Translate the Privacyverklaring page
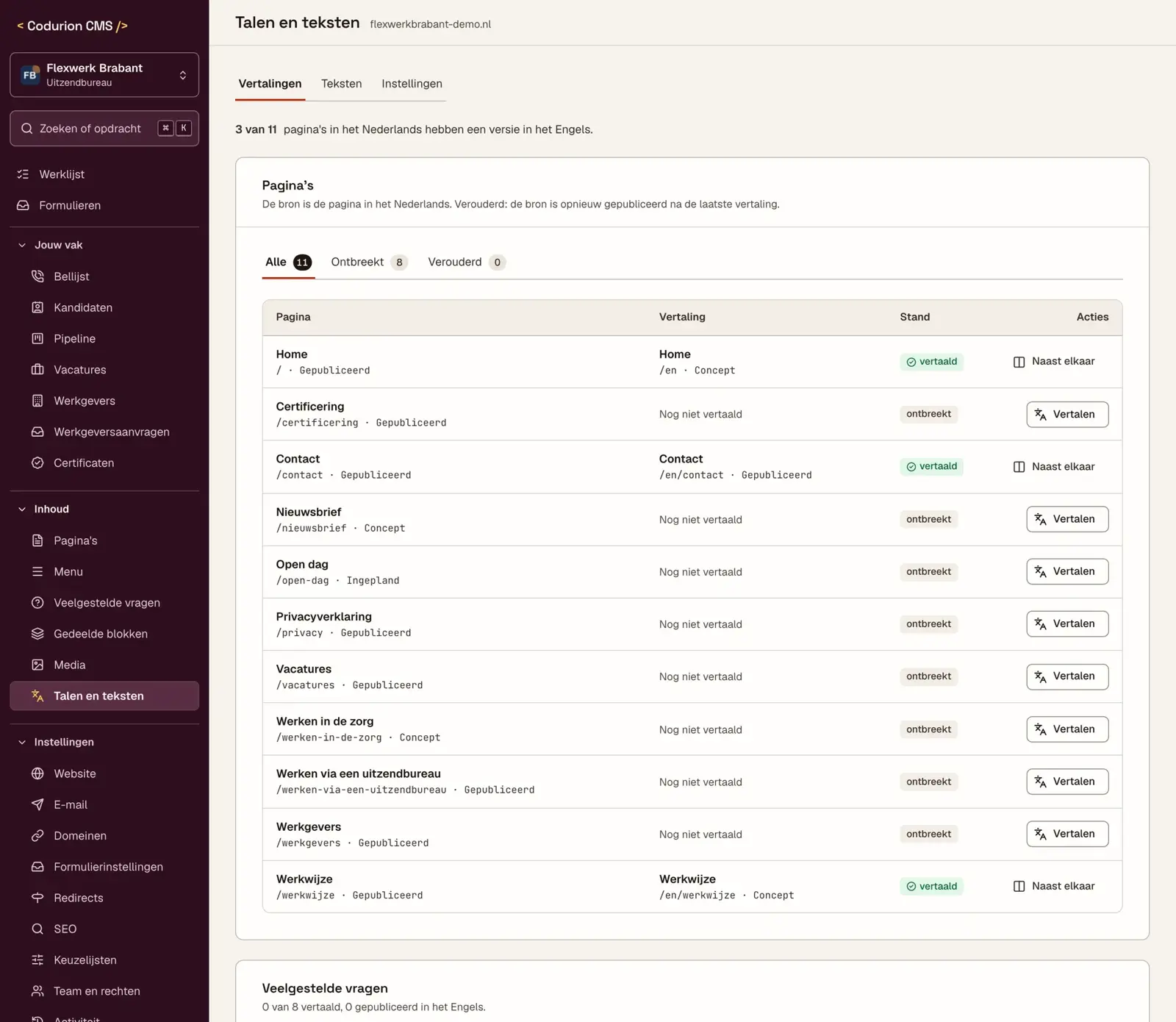The image size is (1176, 1022). (x=1067, y=623)
